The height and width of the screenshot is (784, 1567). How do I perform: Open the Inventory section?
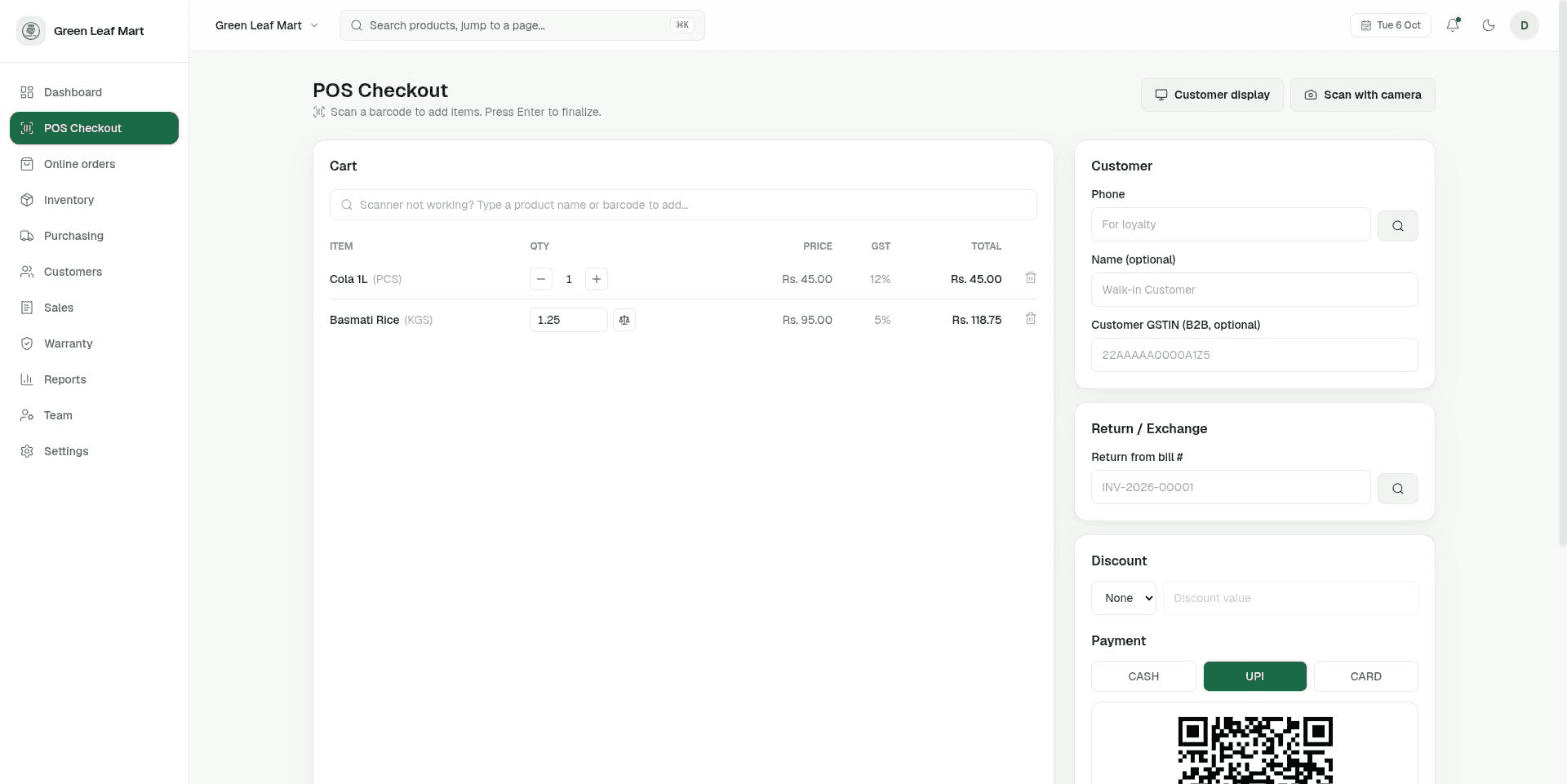pyautogui.click(x=94, y=200)
